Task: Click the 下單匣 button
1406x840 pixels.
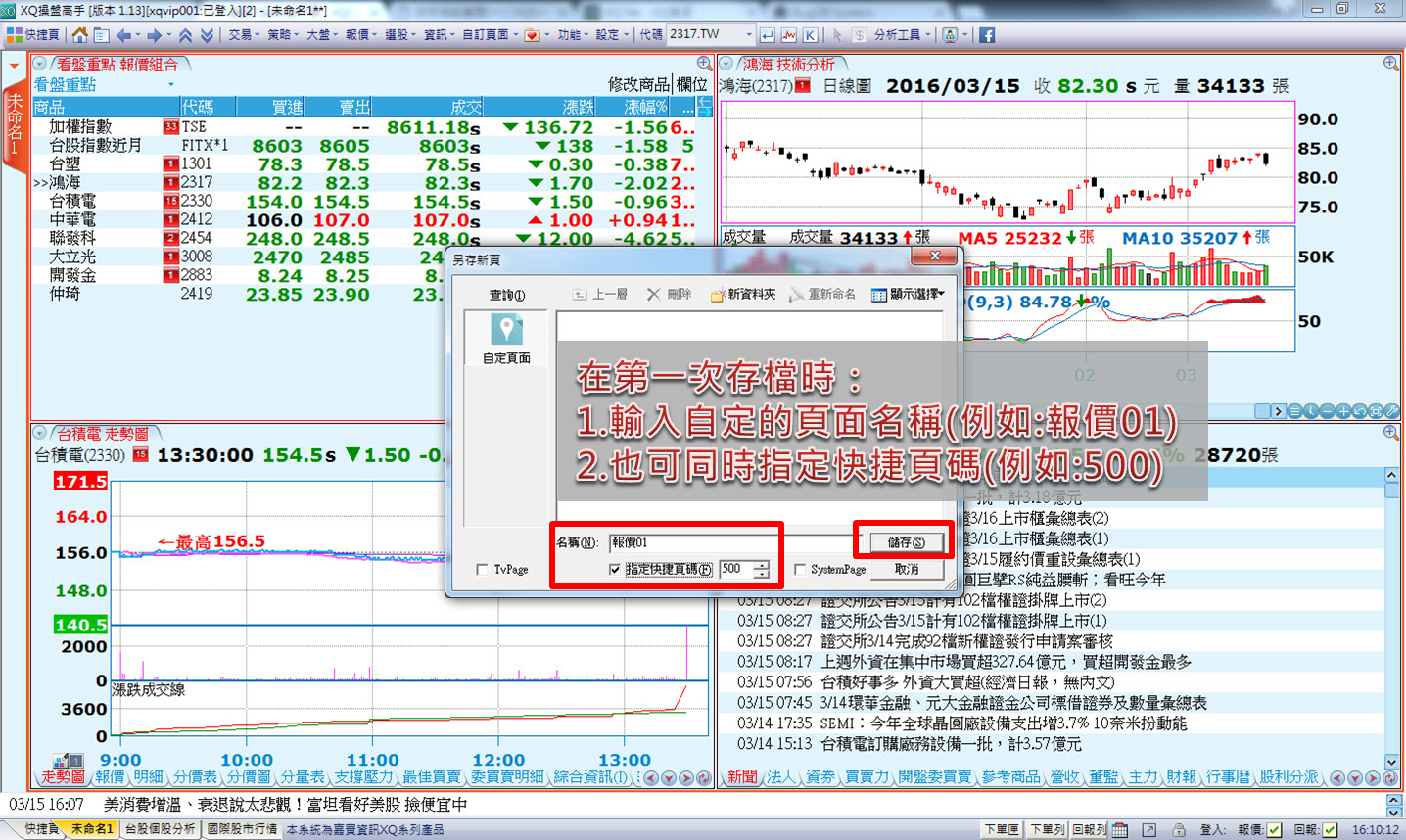Action: (1002, 829)
